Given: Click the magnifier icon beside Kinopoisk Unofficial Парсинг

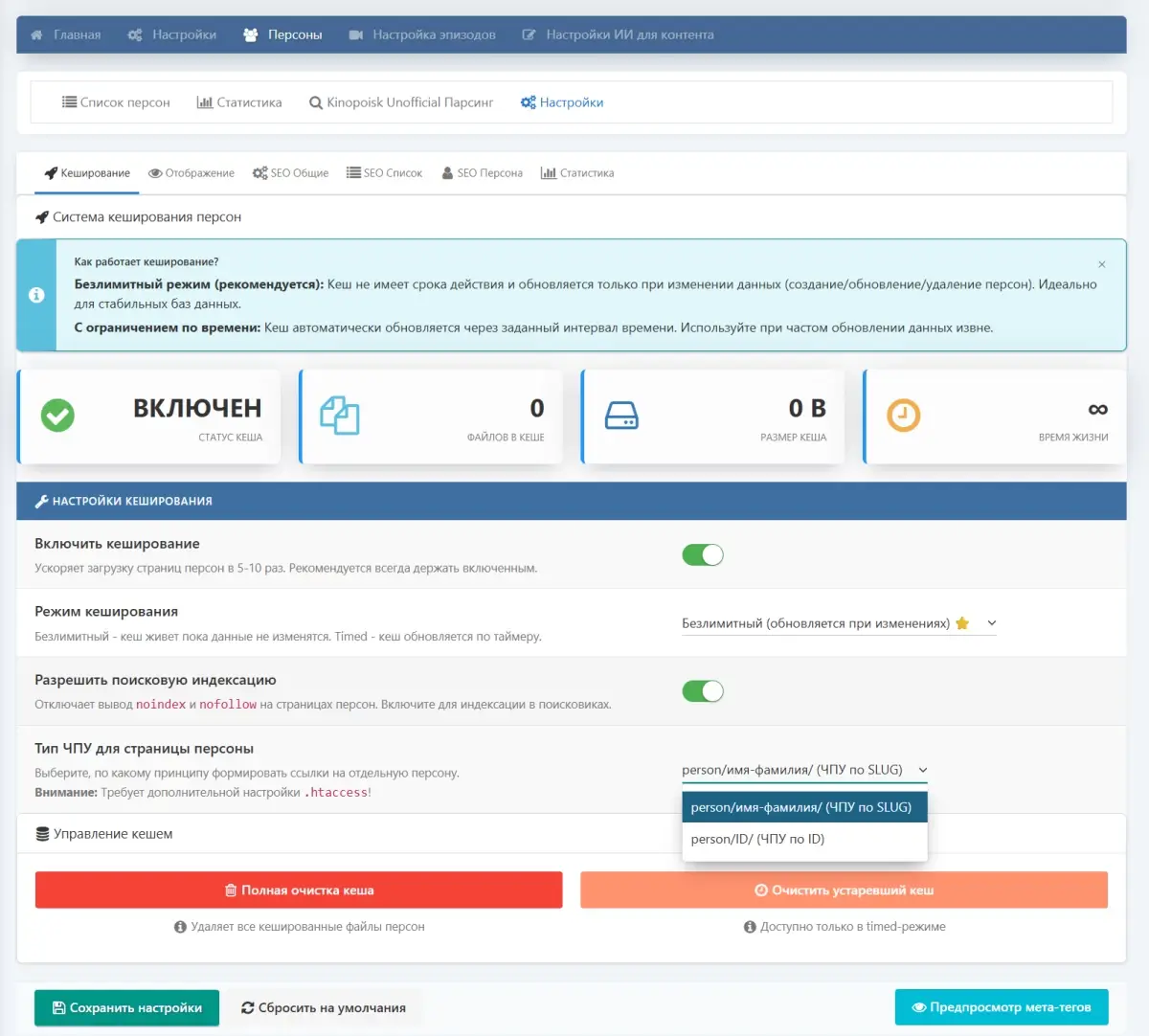Looking at the screenshot, I should click(315, 102).
